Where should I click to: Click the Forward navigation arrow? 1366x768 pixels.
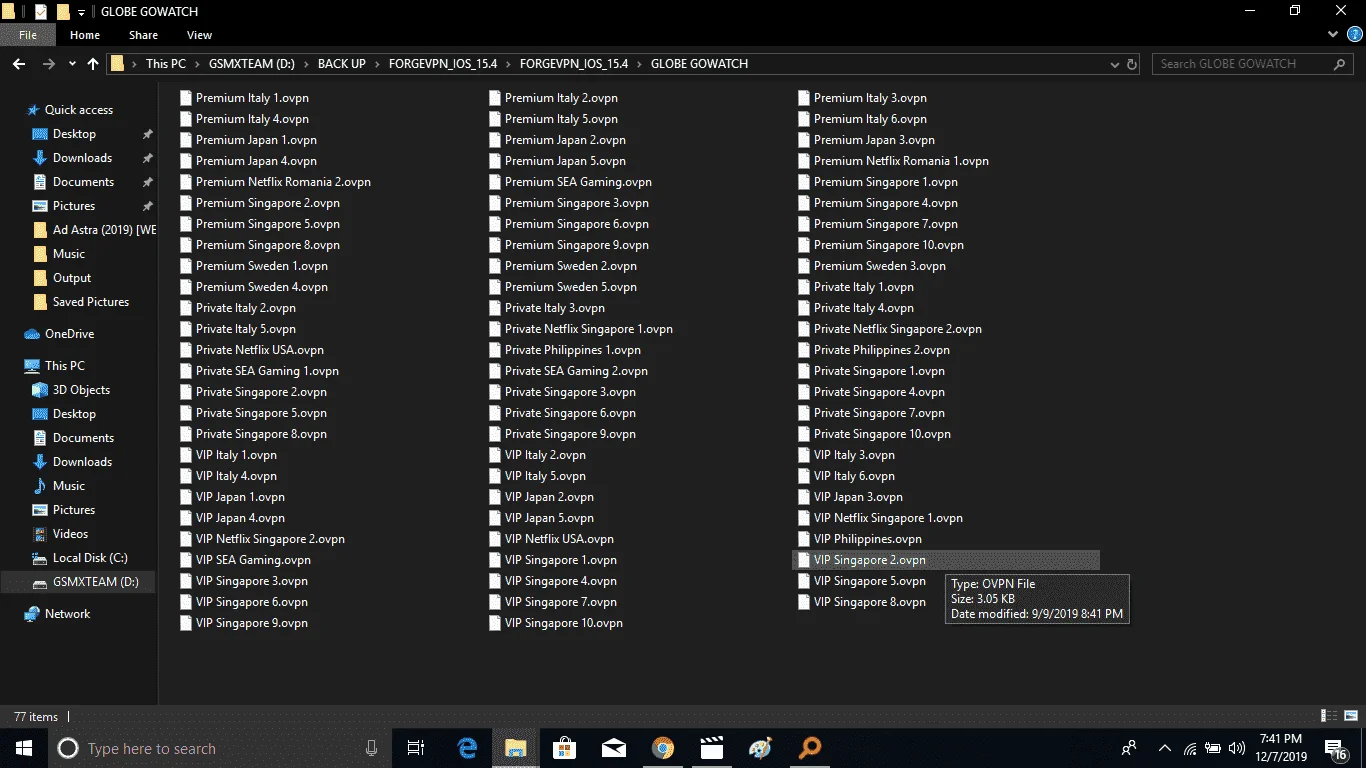(48, 63)
